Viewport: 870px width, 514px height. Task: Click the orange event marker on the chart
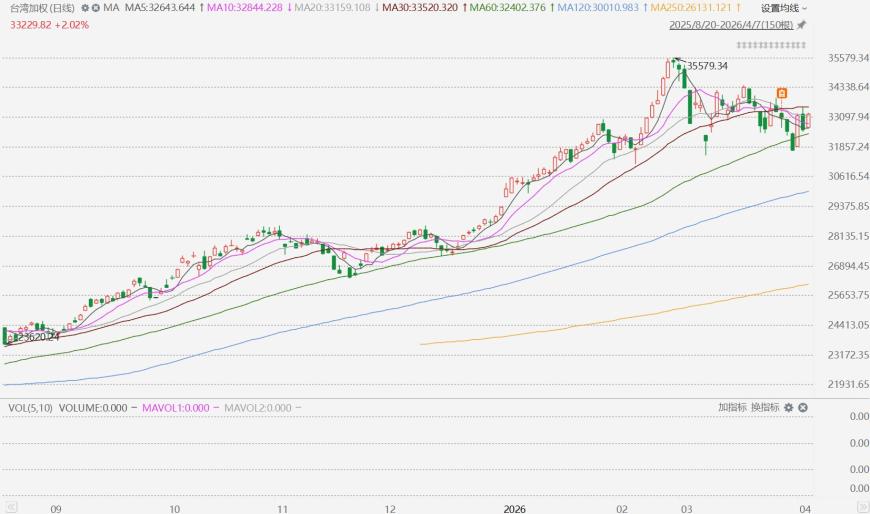pyautogui.click(x=782, y=93)
